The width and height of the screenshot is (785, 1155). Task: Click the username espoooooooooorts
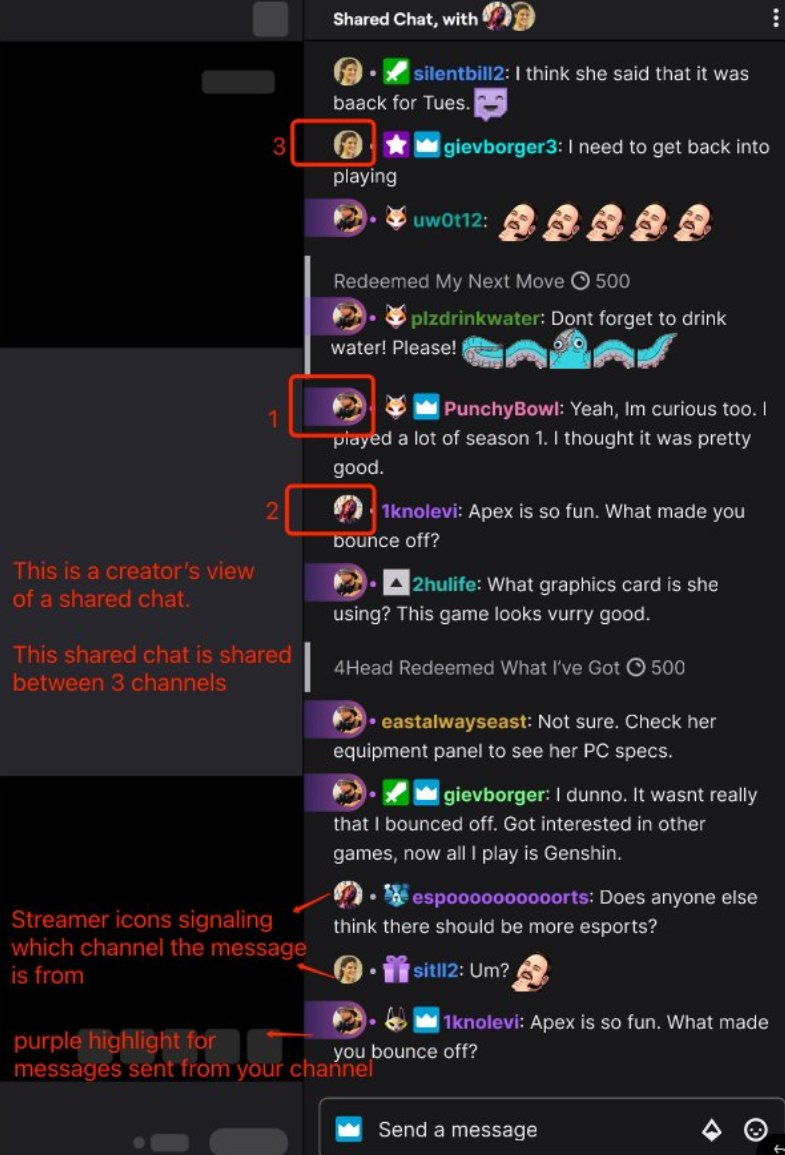(x=500, y=897)
